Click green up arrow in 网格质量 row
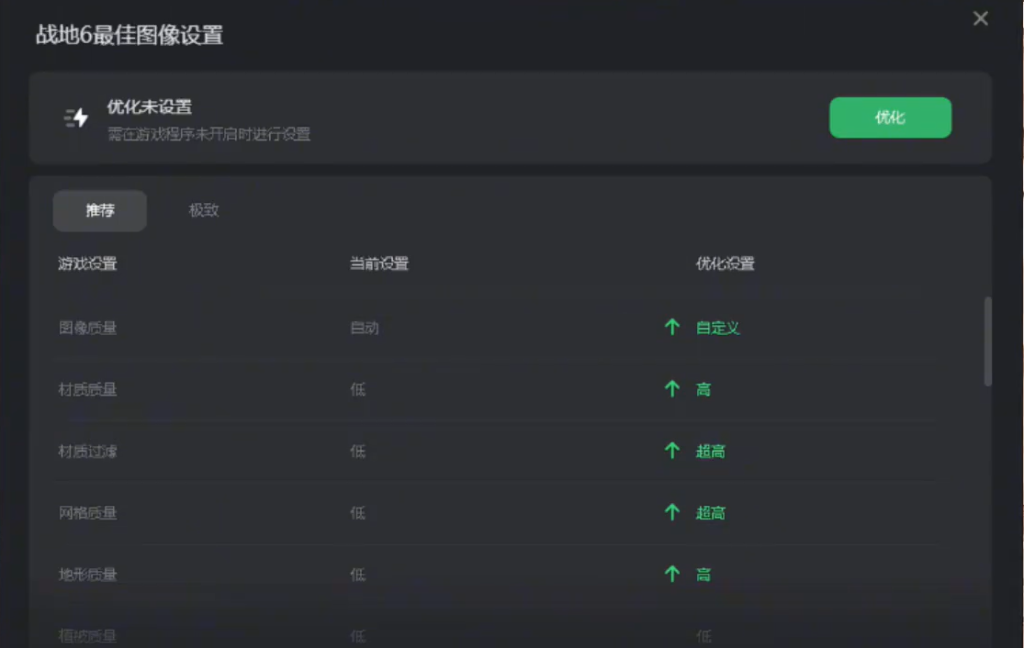Viewport: 1024px width, 648px height. tap(672, 513)
